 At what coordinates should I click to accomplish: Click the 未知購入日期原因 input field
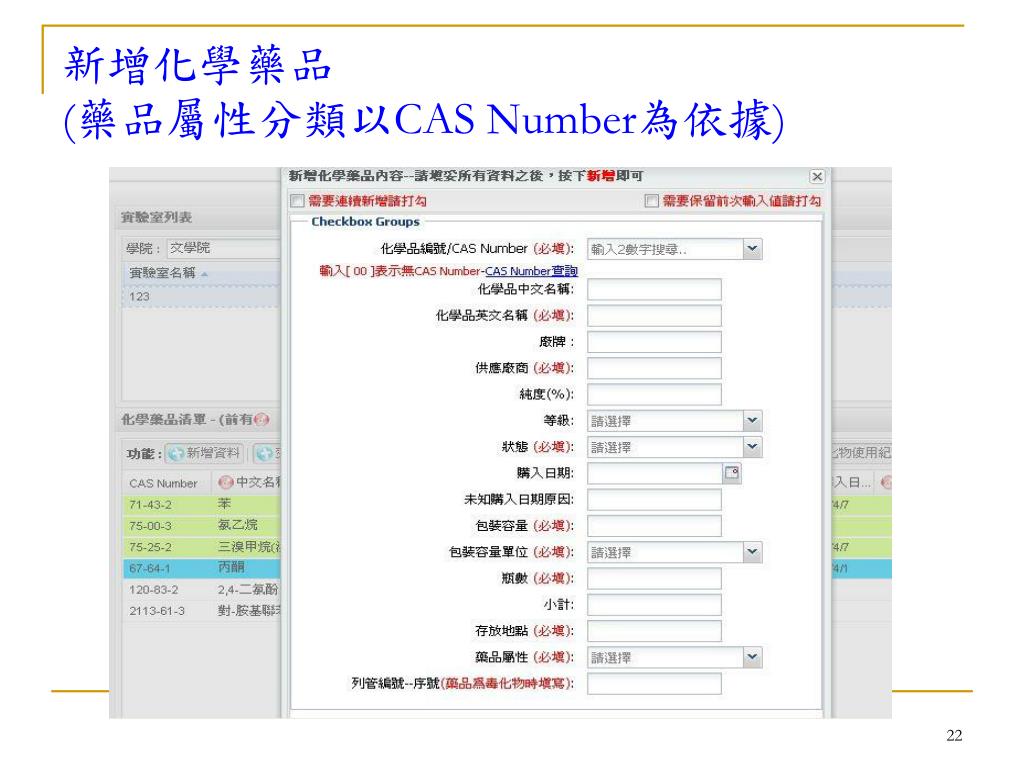654,500
